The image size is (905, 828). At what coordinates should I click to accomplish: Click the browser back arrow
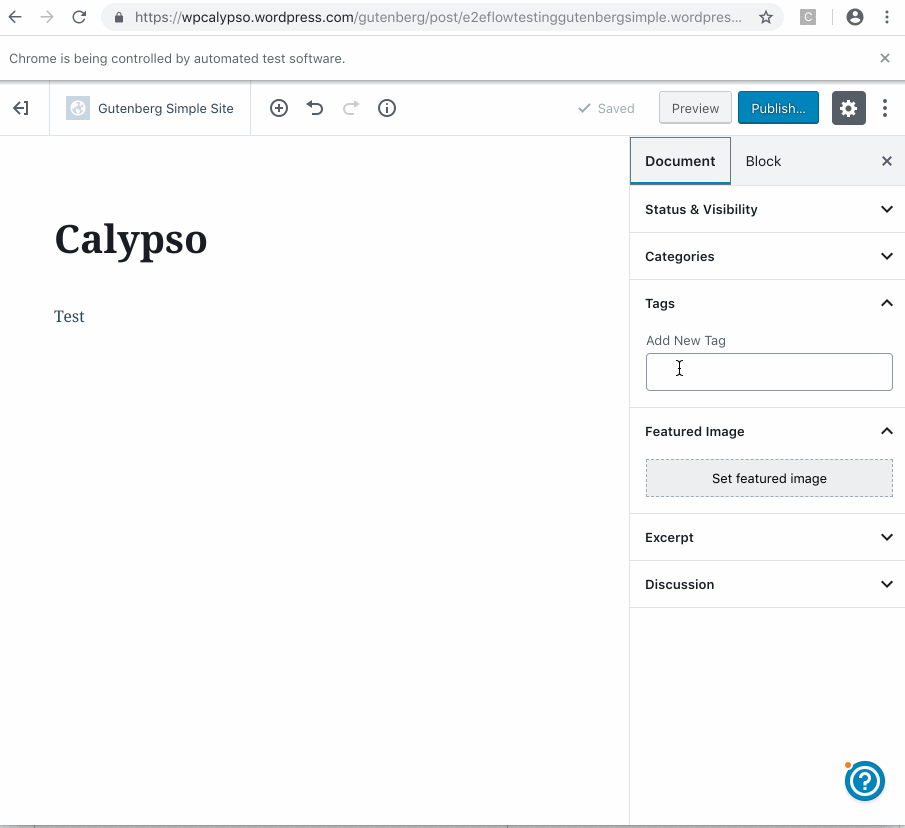tap(15, 17)
